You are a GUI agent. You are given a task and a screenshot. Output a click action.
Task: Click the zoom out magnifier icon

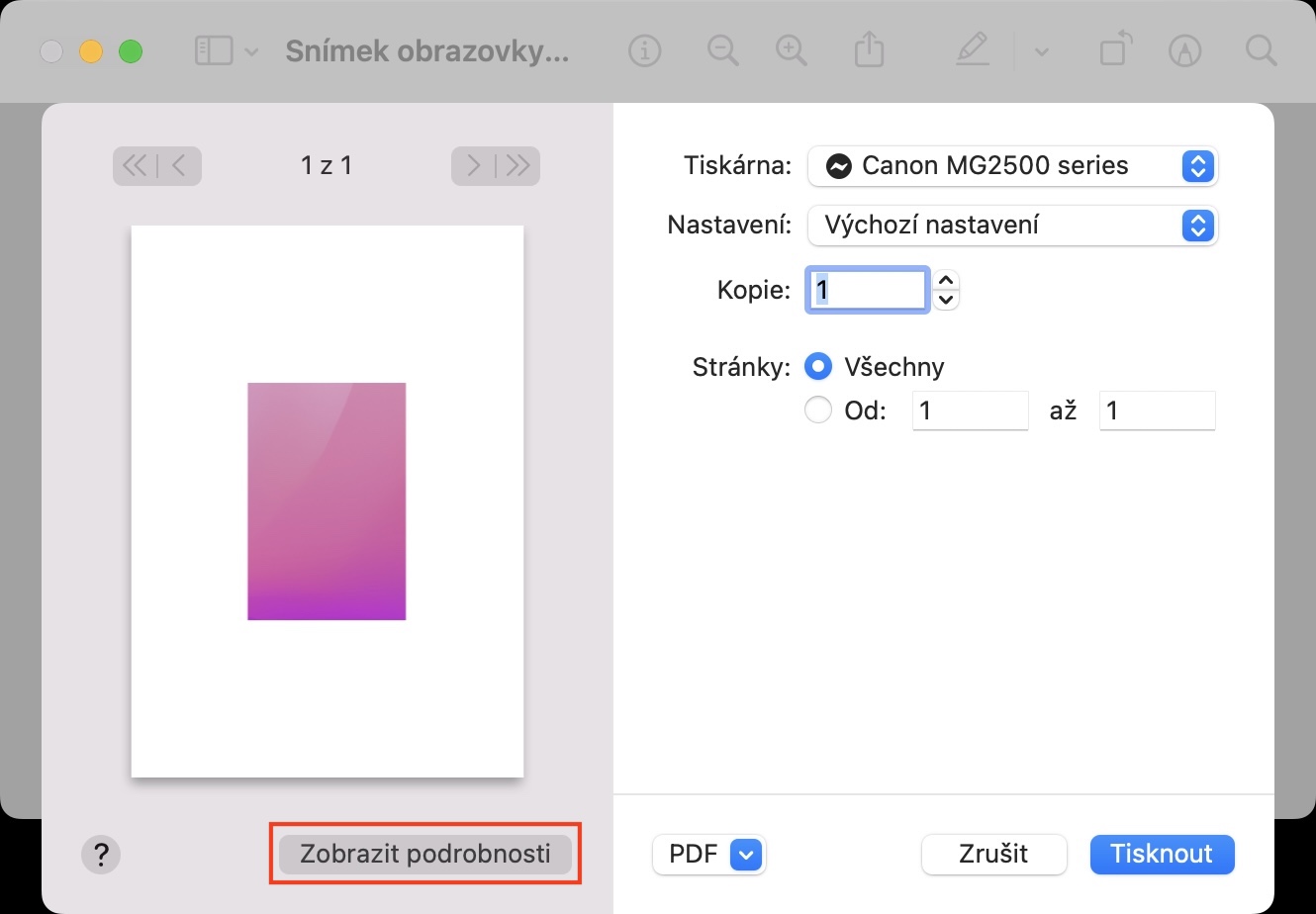pyautogui.click(x=723, y=50)
